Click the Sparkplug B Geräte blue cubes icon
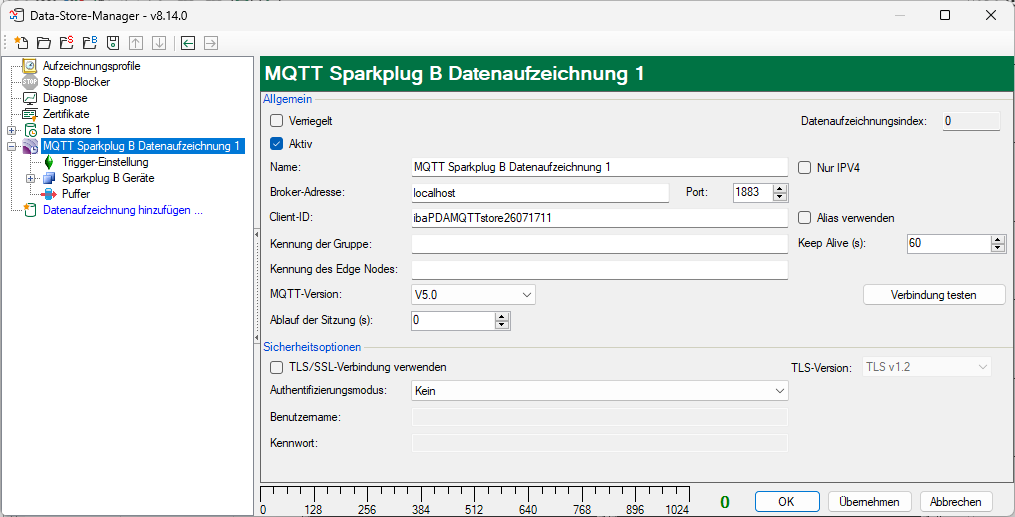 pos(49,178)
